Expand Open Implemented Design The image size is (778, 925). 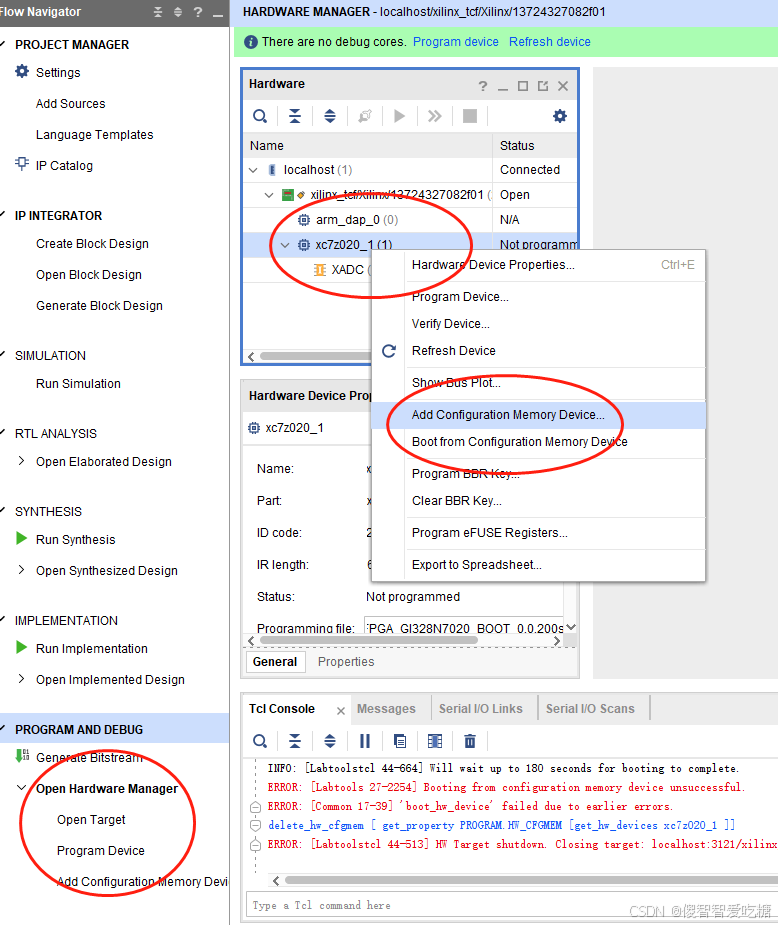pos(21,679)
